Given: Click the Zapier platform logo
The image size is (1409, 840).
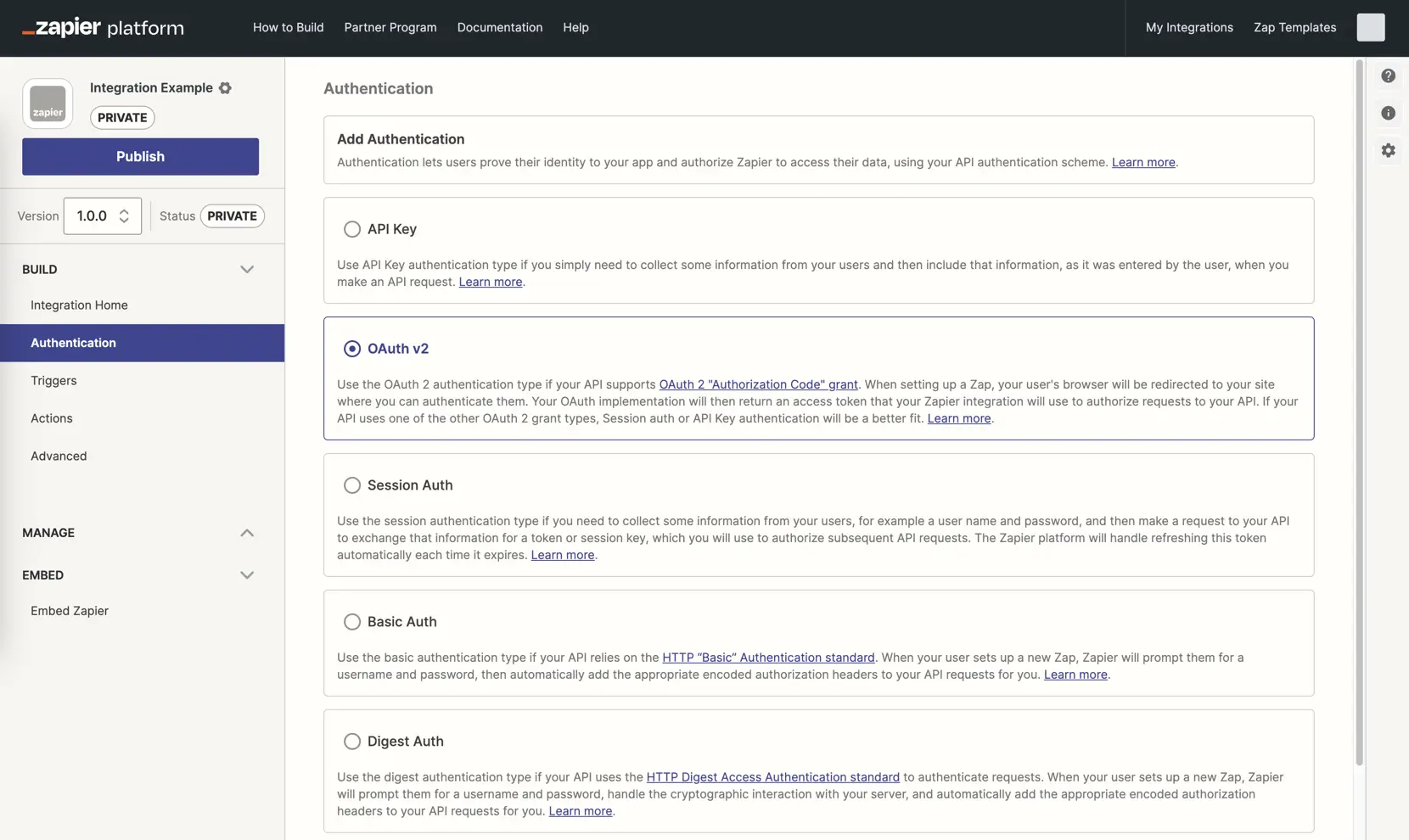Looking at the screenshot, I should [x=103, y=27].
